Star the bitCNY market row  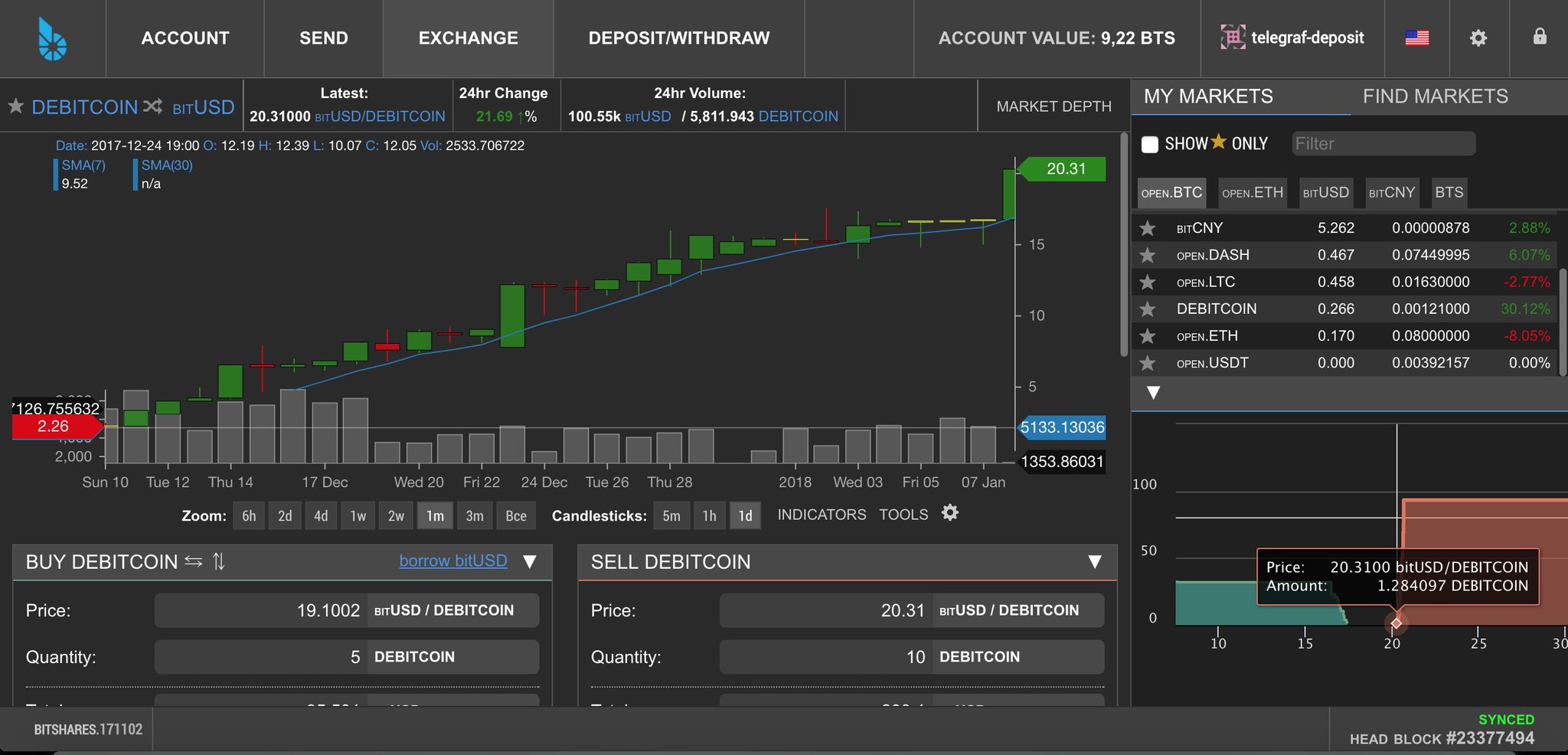(1147, 228)
